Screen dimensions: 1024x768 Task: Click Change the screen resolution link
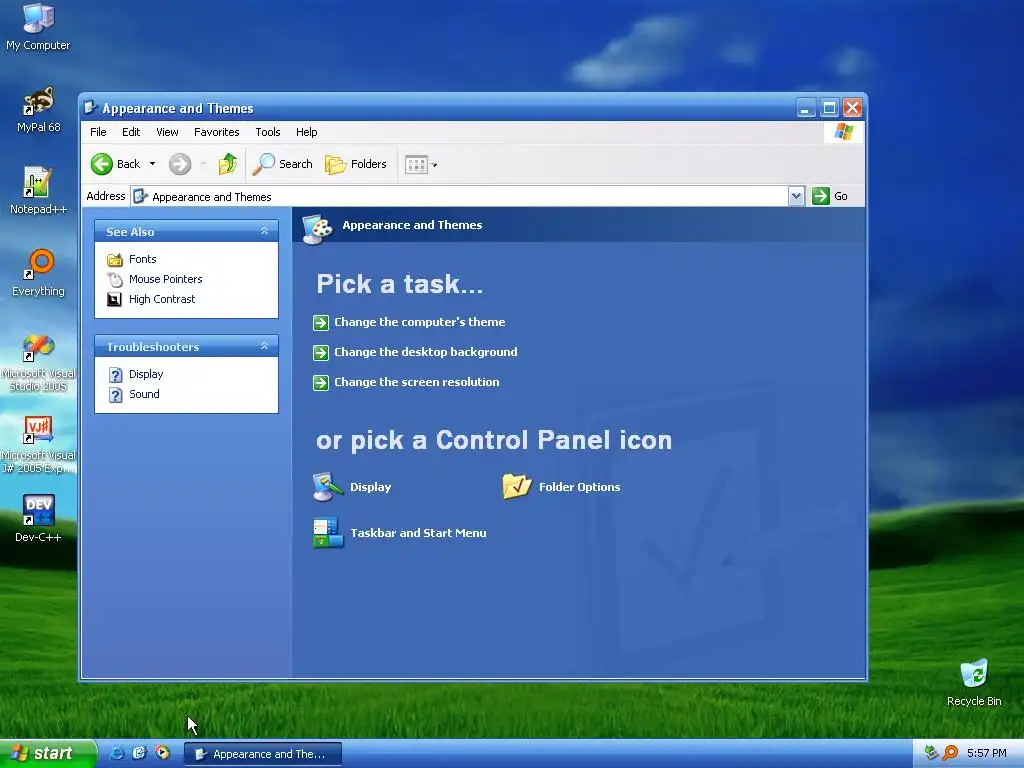coord(417,382)
